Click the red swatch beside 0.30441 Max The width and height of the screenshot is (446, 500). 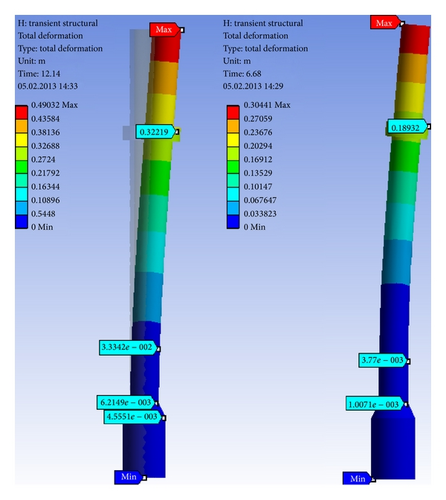tap(233, 113)
